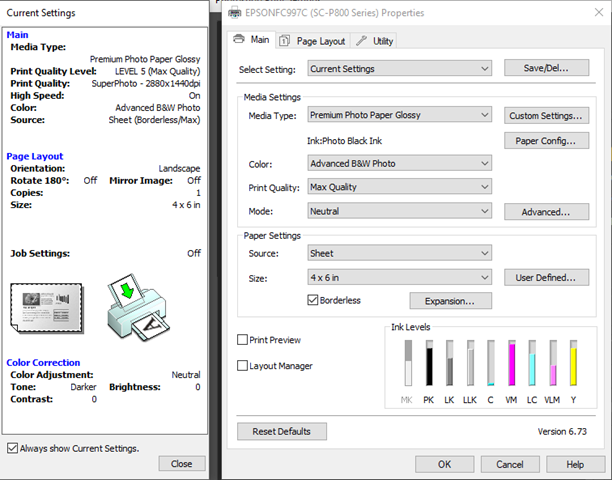The image size is (612, 480).
Task: Click the page layout preview thumbnail
Action: tap(47, 308)
